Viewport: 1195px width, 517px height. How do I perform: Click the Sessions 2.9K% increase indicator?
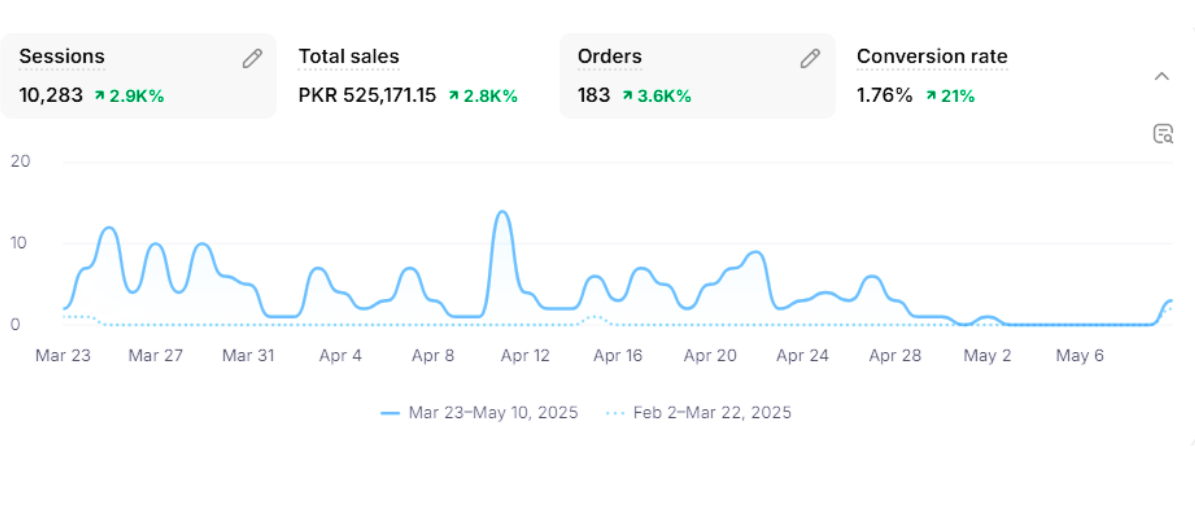point(129,97)
